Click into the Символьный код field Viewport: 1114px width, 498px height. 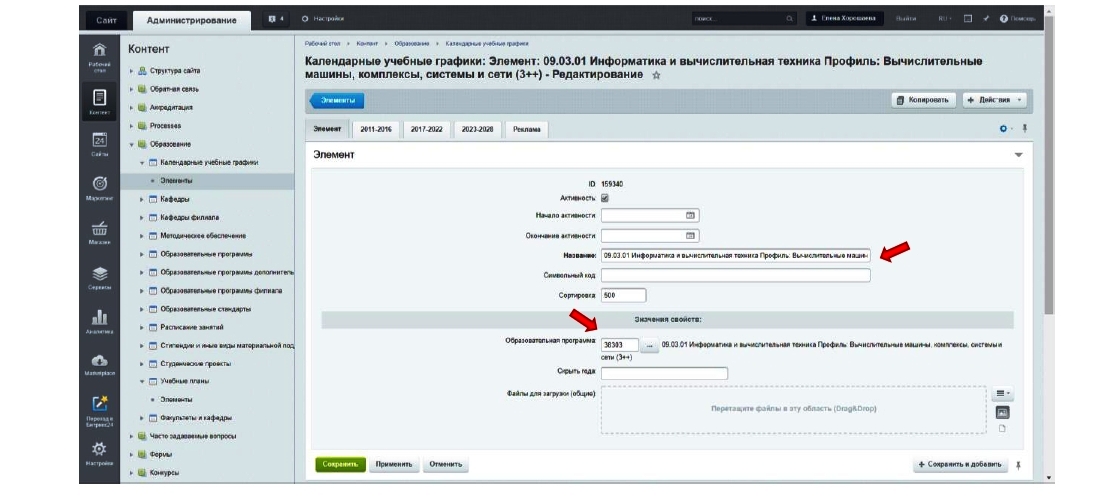735,275
